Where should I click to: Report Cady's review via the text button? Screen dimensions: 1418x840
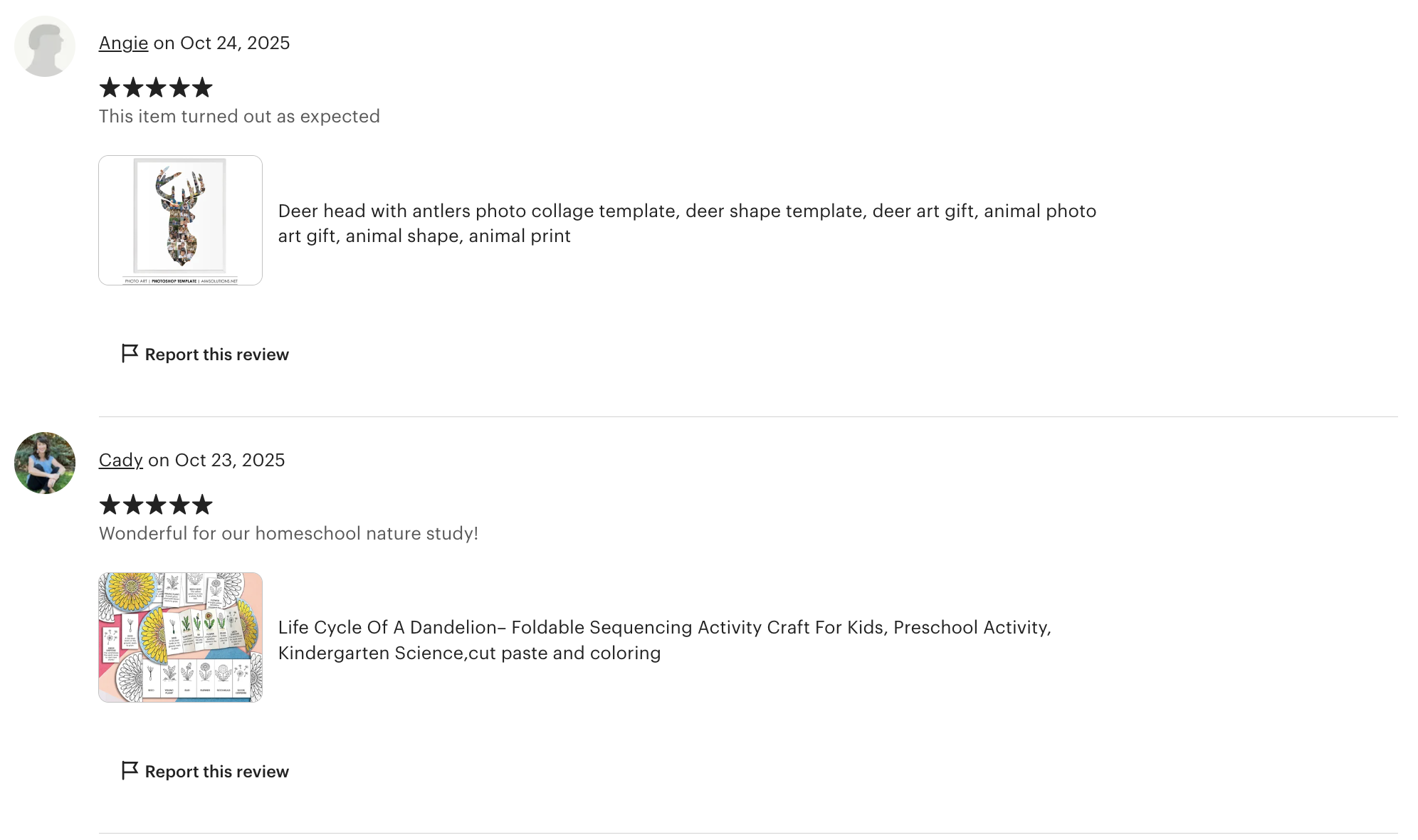(x=216, y=772)
